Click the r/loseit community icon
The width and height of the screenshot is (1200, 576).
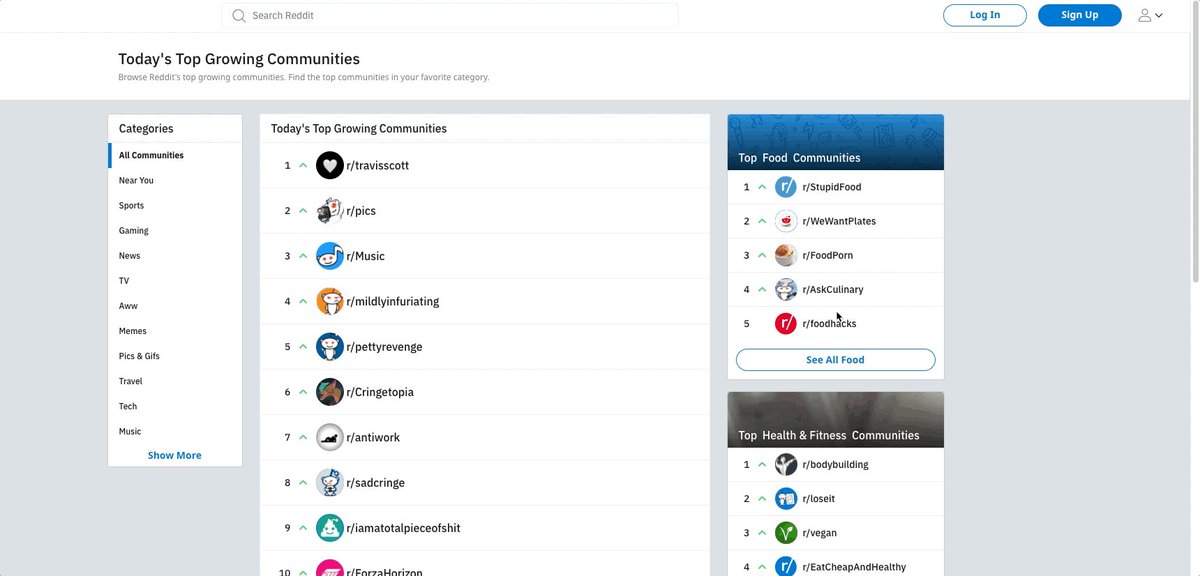click(x=786, y=498)
